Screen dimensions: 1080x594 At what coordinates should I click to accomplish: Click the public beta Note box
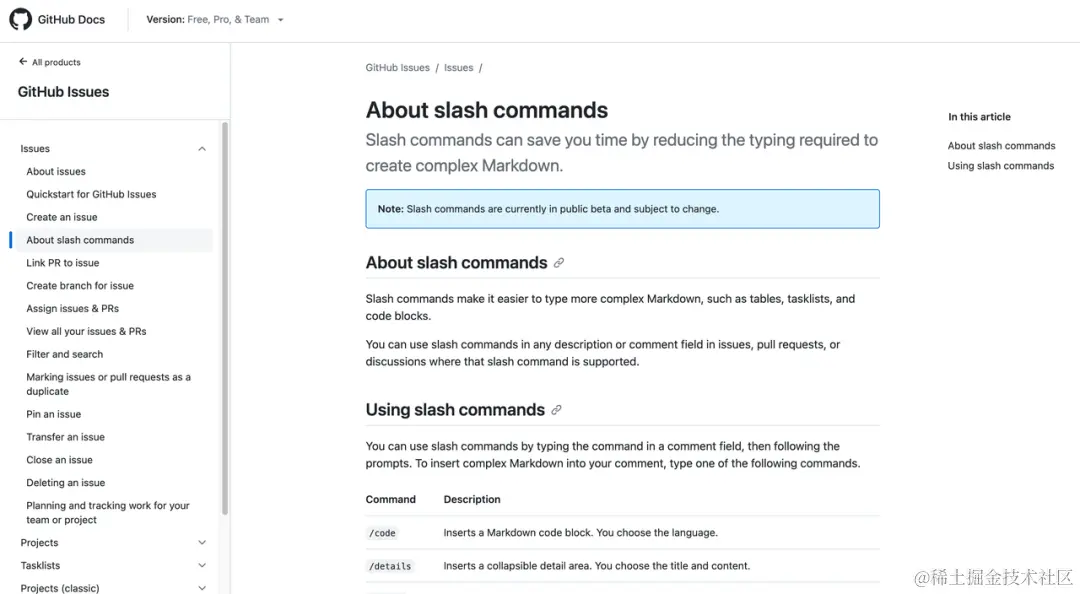[622, 209]
